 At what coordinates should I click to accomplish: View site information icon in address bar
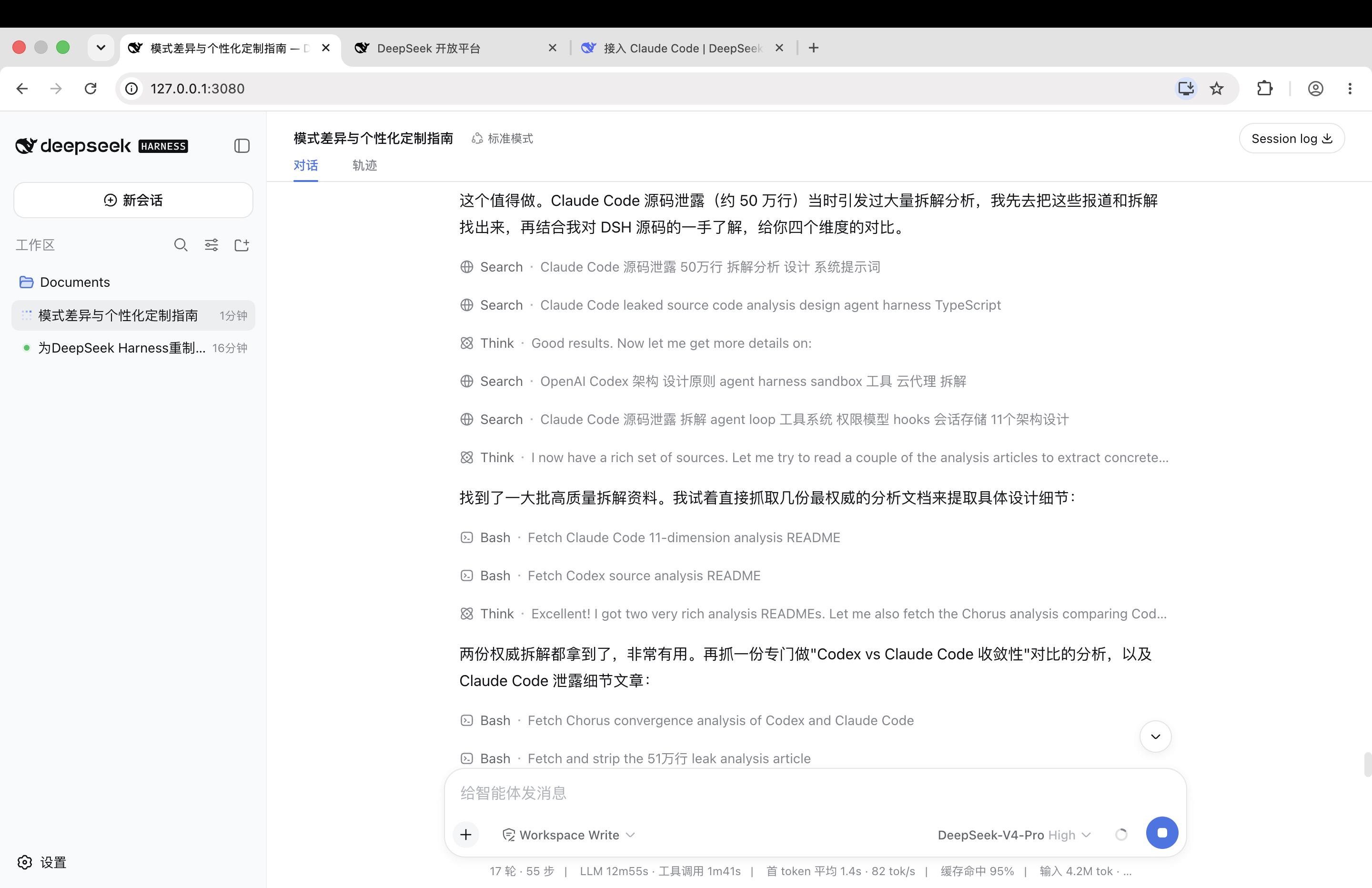132,88
